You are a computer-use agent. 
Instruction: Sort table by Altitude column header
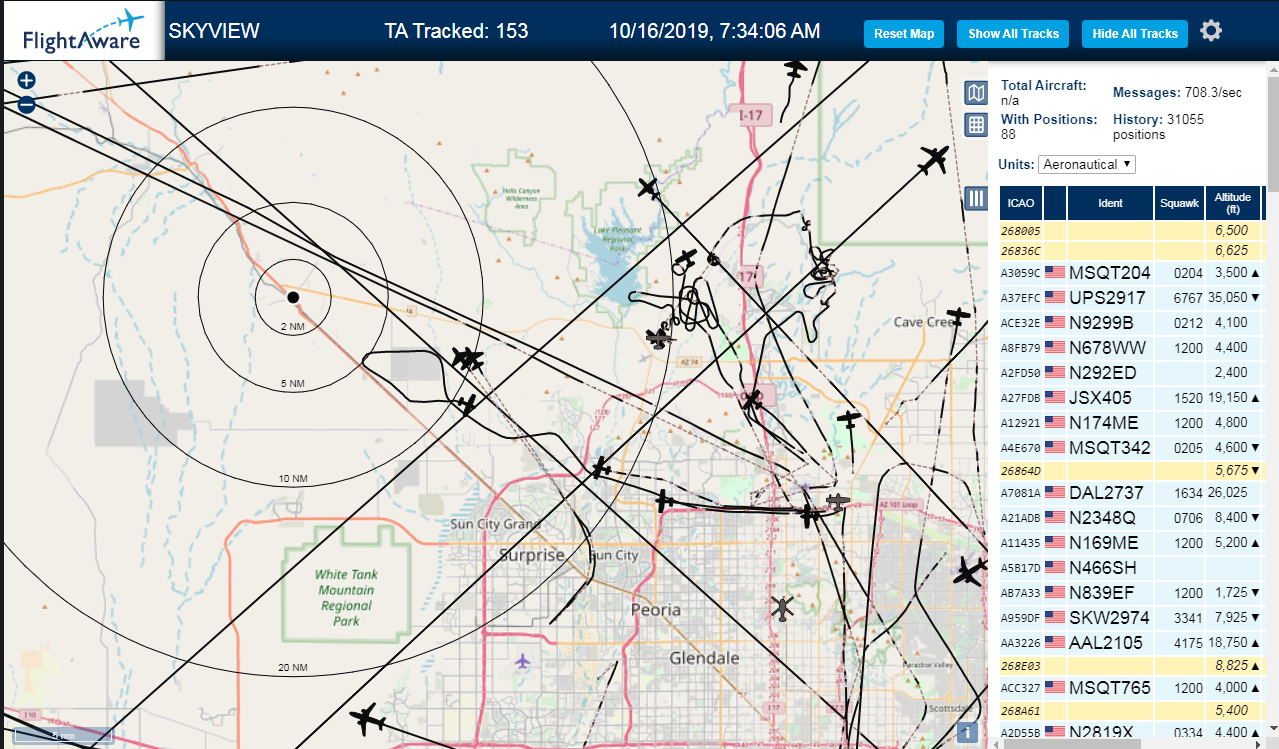[1233, 203]
